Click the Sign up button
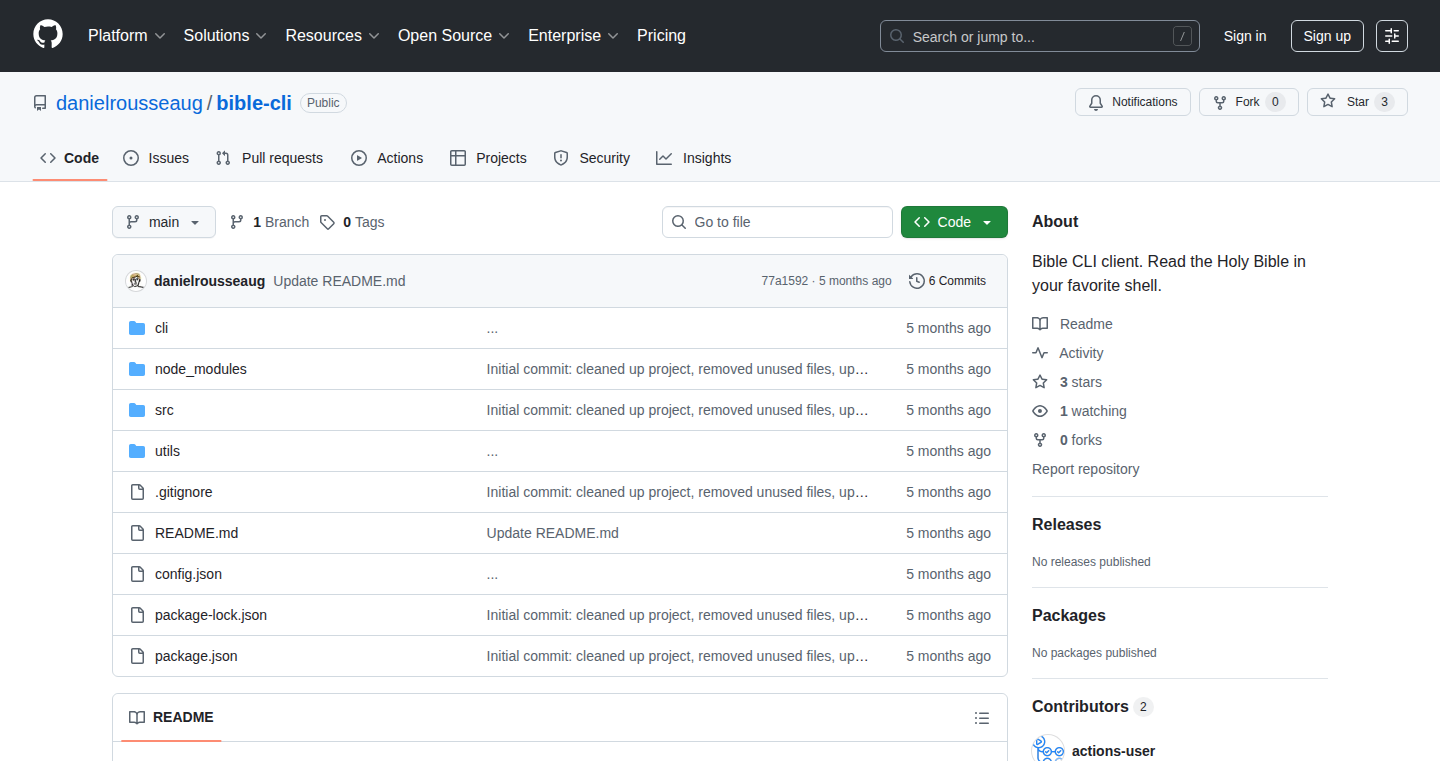Viewport: 1440px width, 761px height. click(x=1327, y=36)
